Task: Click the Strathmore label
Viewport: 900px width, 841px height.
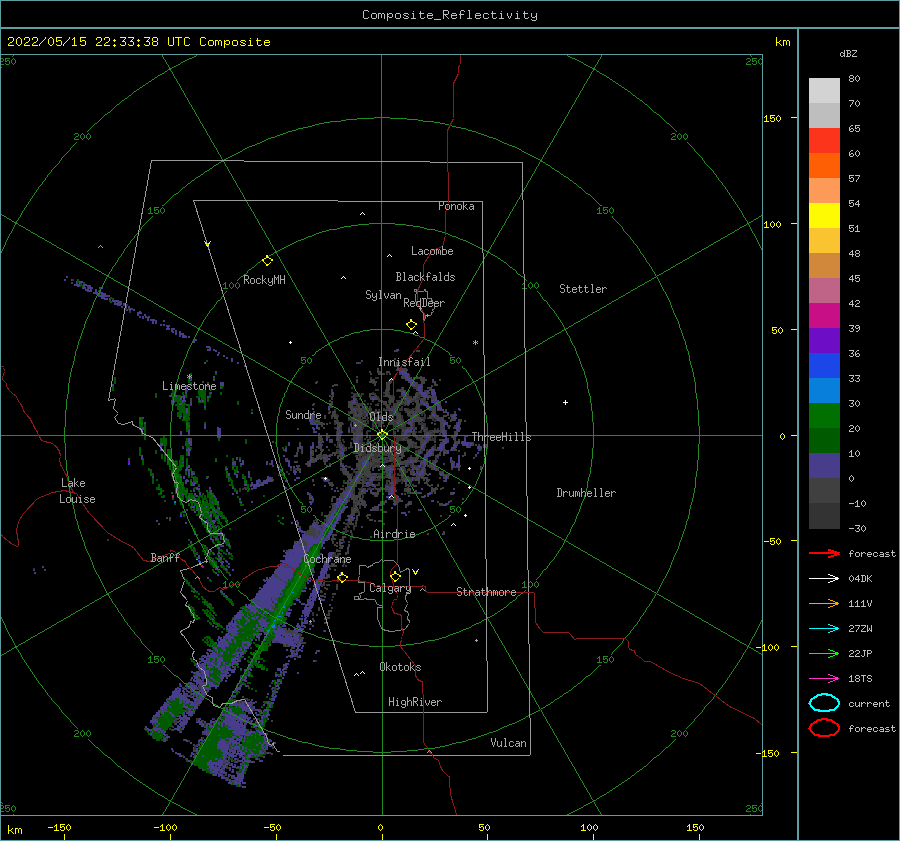Action: point(486,592)
